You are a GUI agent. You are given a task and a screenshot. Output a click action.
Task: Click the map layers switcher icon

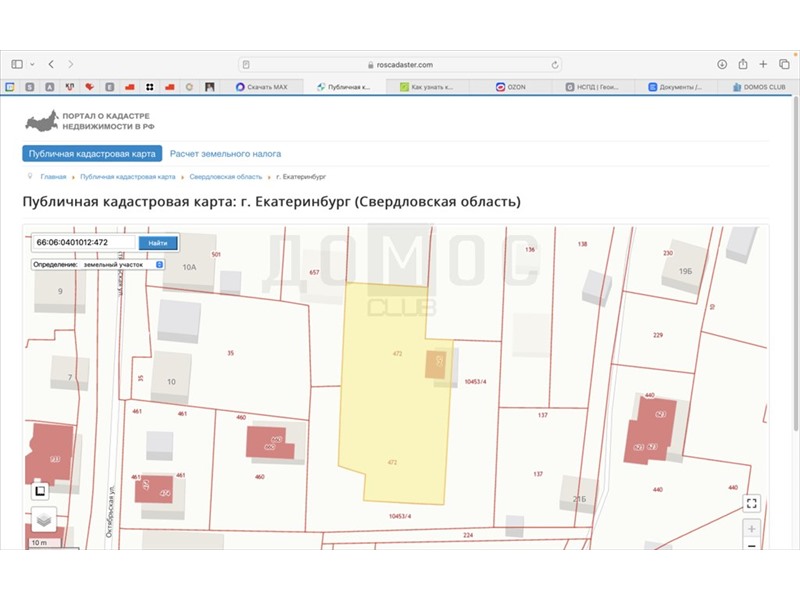coord(44,520)
